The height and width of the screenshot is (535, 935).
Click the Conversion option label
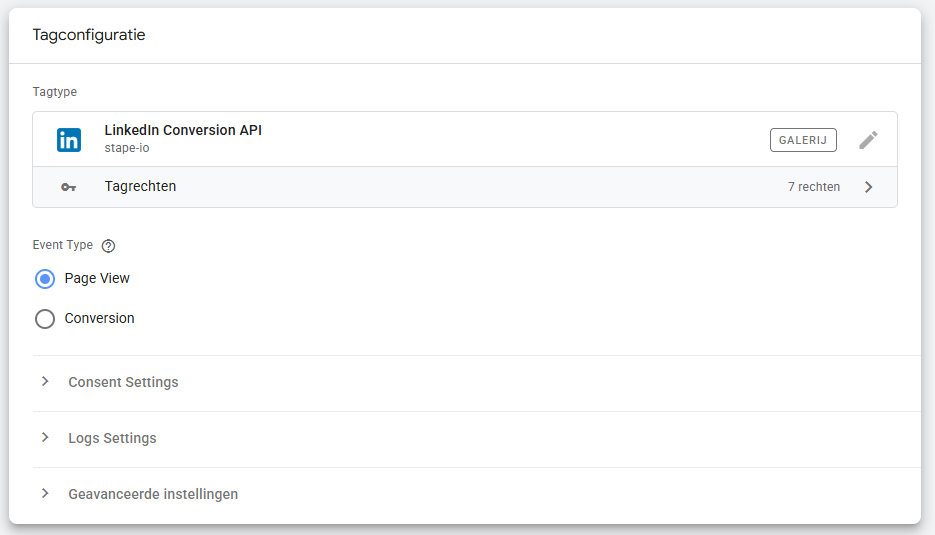[99, 318]
